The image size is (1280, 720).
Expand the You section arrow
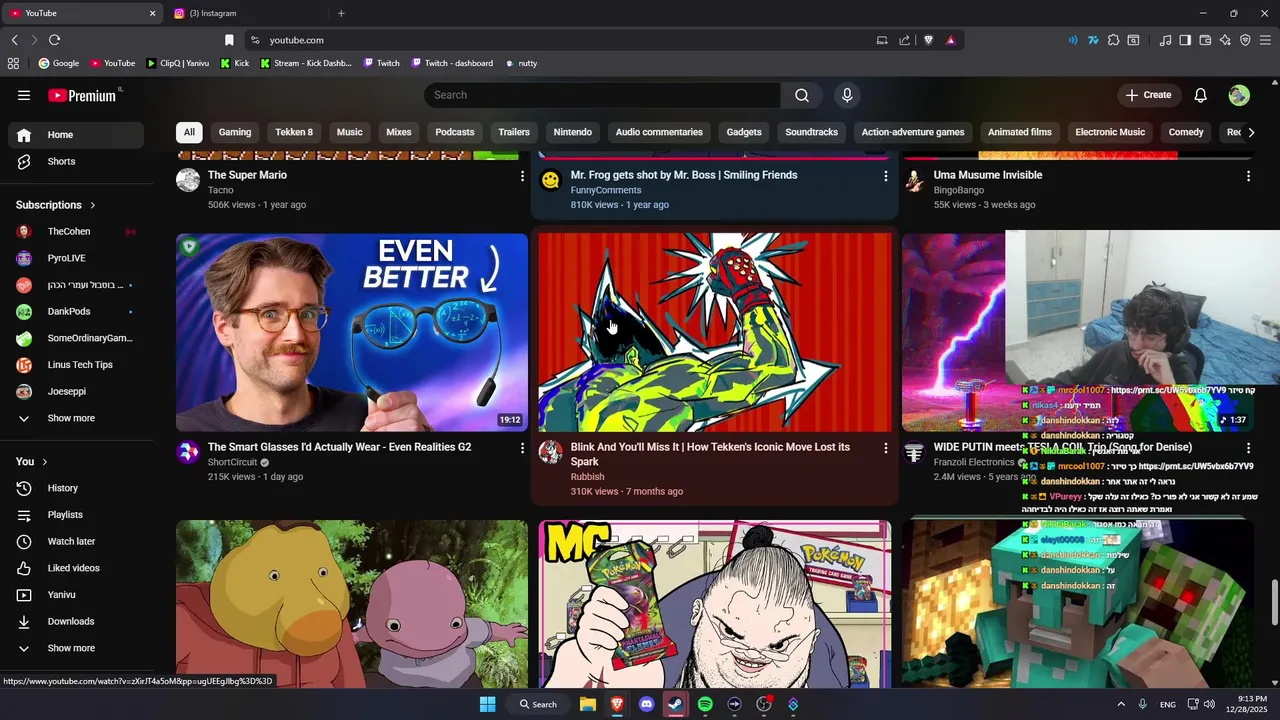coord(45,462)
